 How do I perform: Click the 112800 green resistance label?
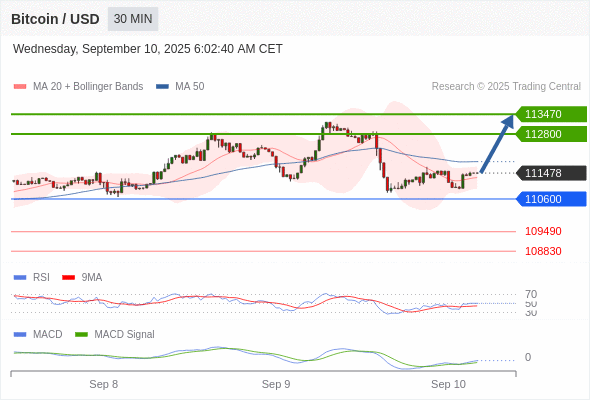(551, 134)
